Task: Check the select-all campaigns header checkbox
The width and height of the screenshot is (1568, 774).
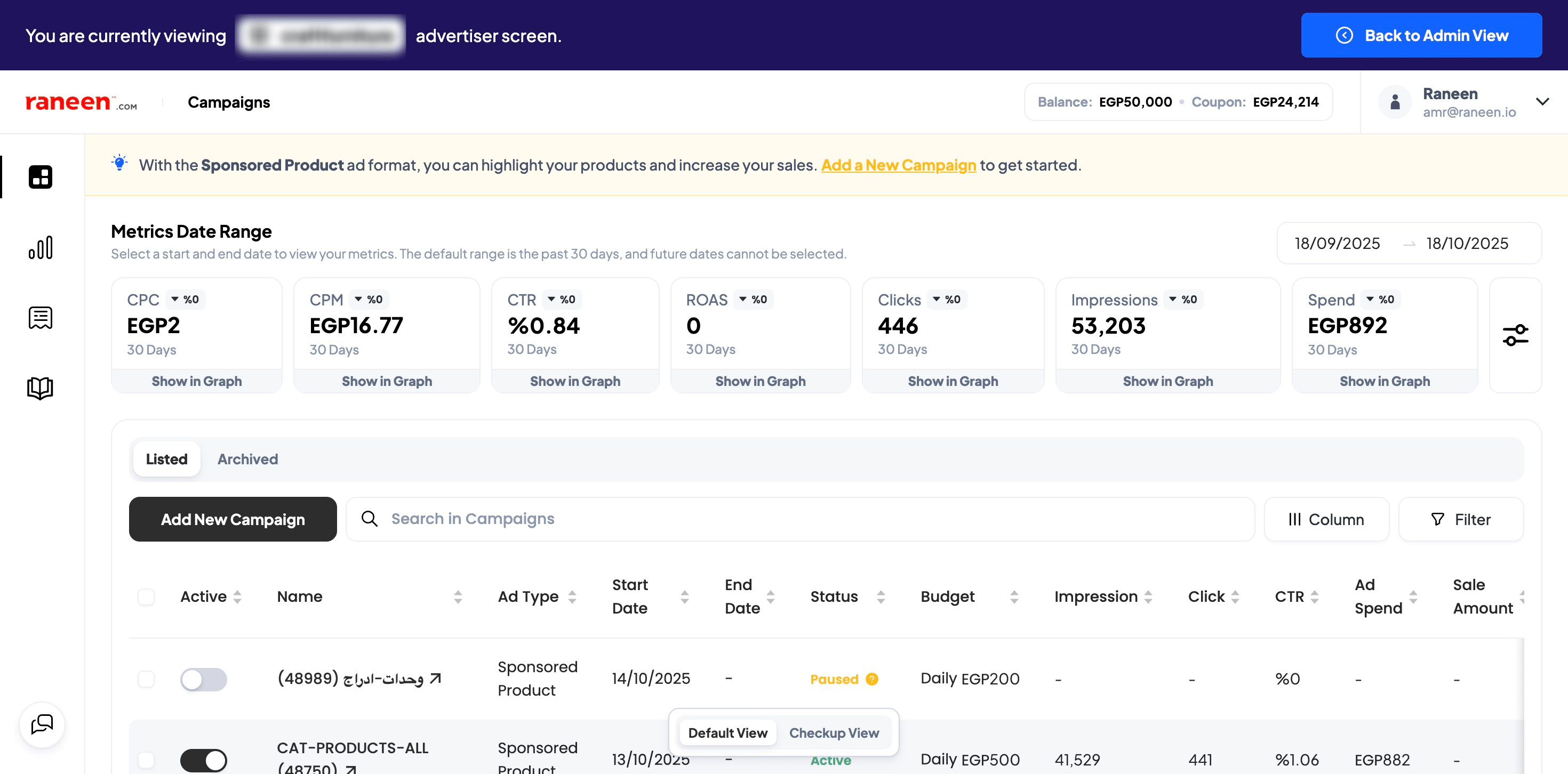Action: tap(146, 596)
